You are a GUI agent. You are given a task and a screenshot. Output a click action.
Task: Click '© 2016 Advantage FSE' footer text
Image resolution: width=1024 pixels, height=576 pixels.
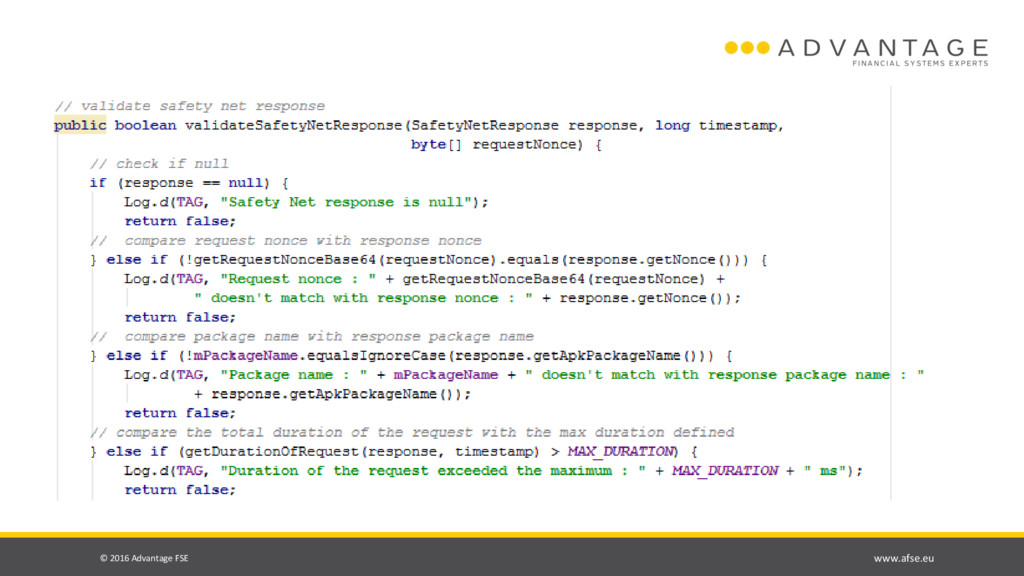(x=144, y=558)
